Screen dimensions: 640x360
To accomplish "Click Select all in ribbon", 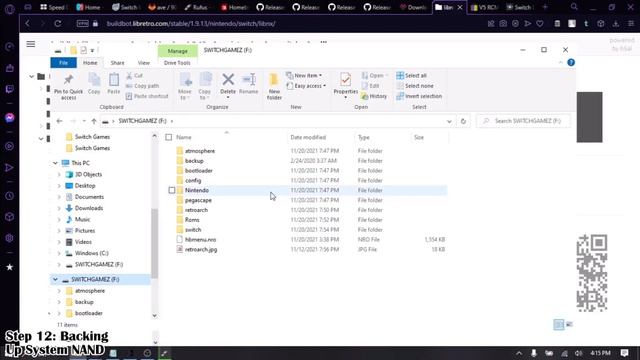I will pyautogui.click(x=411, y=76).
